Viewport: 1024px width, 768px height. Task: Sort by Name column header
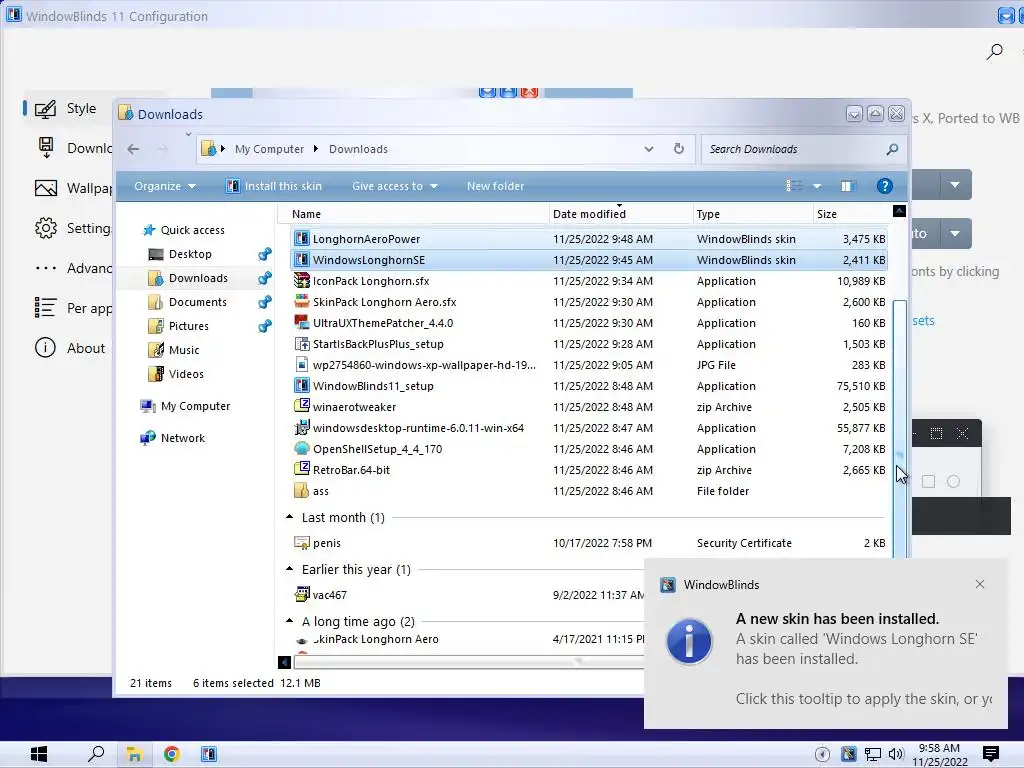413,214
